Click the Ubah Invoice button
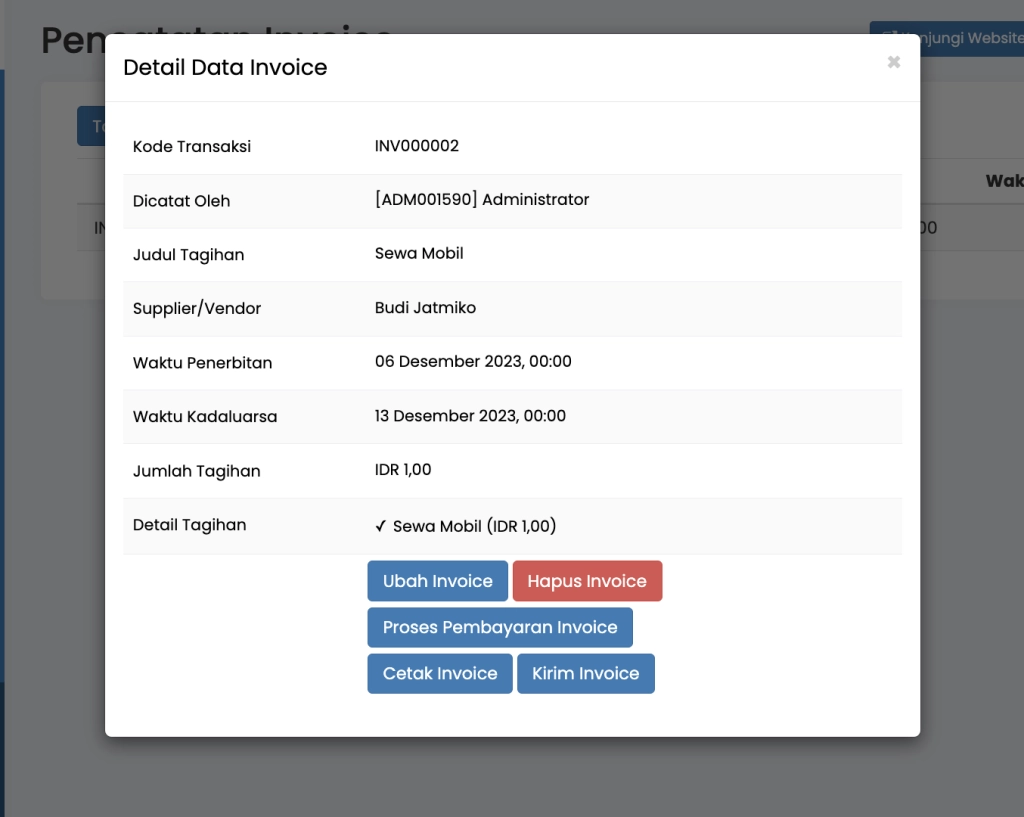This screenshot has width=1024, height=817. pos(437,581)
